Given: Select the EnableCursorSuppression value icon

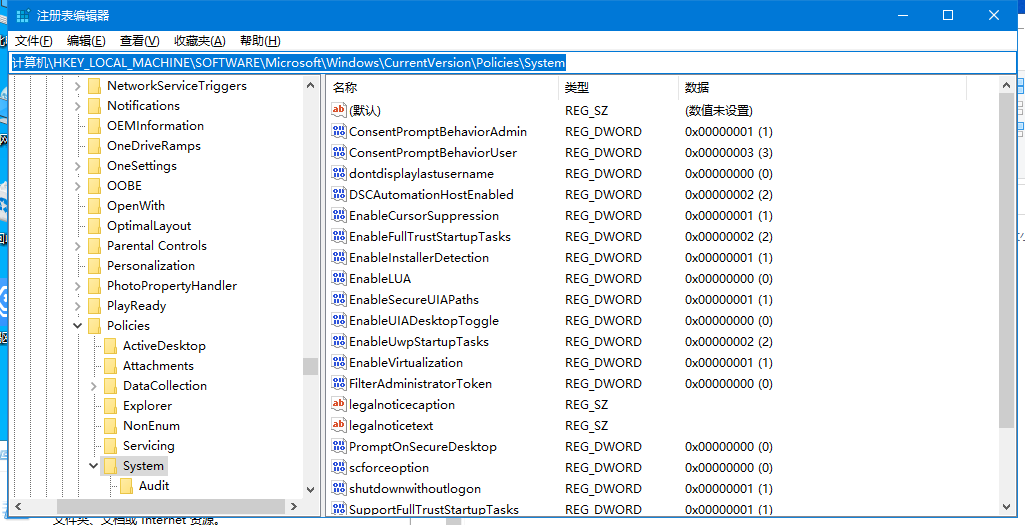Looking at the screenshot, I should coord(339,215).
